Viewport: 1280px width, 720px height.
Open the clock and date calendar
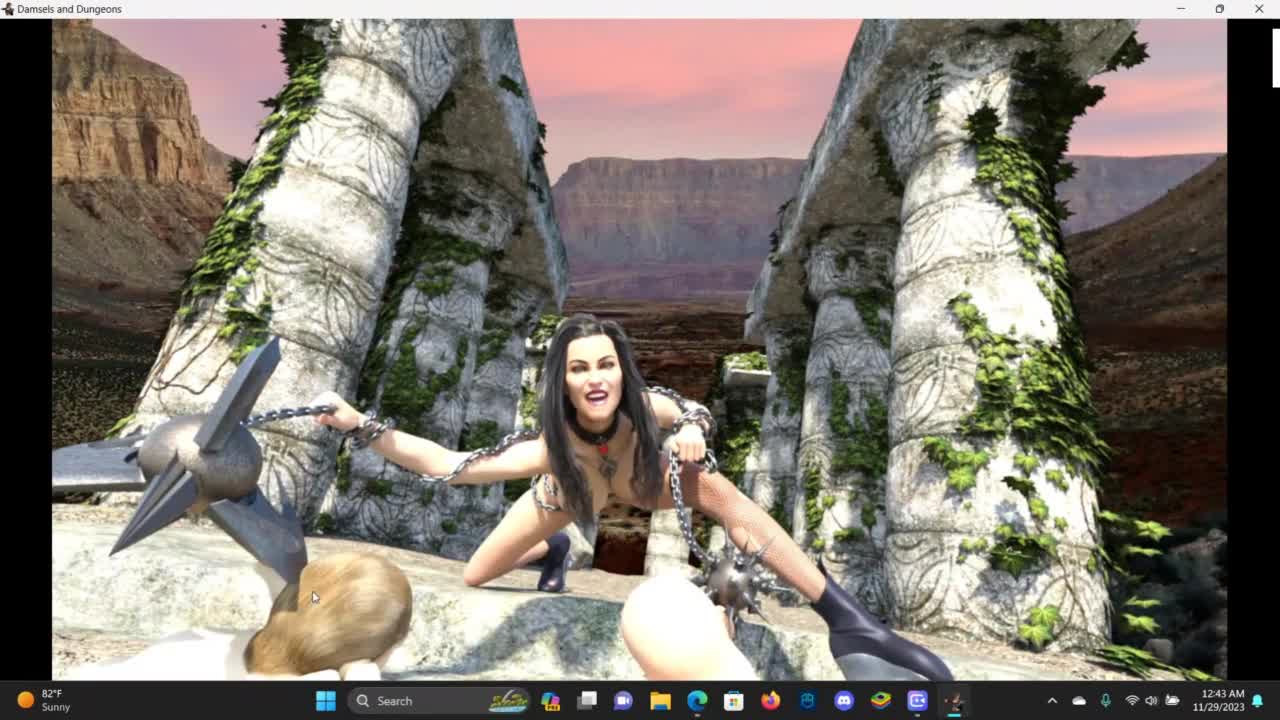coord(1223,700)
